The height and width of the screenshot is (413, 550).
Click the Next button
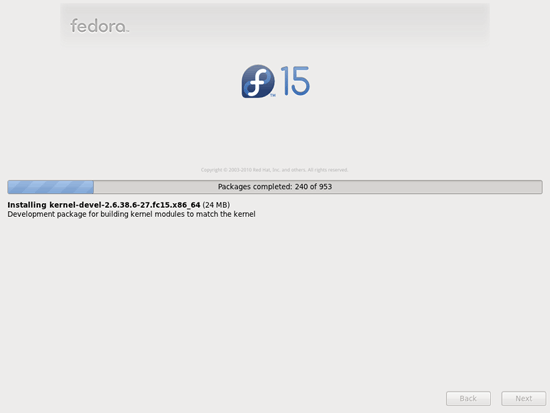[523, 398]
